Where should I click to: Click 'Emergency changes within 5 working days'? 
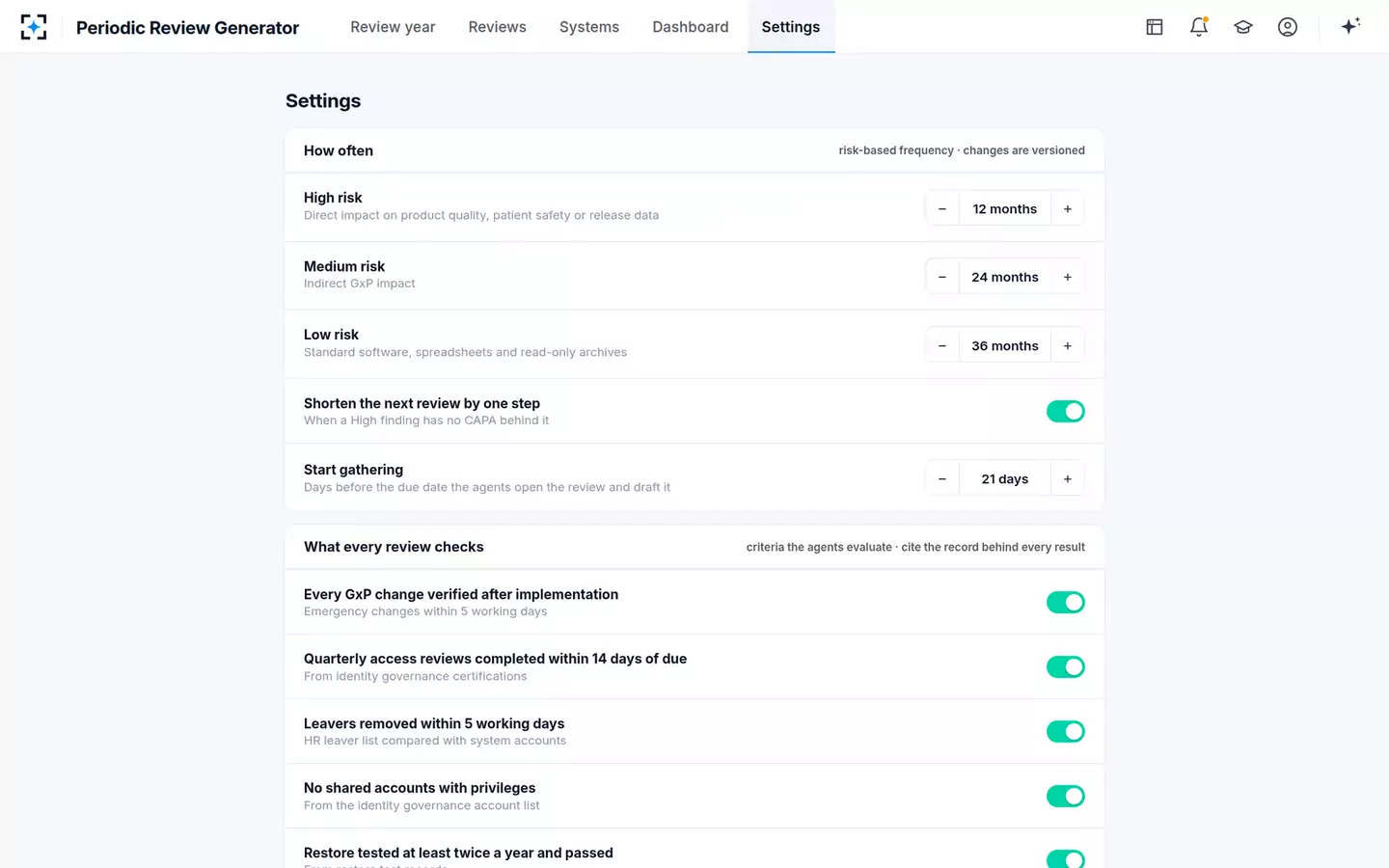pos(425,611)
